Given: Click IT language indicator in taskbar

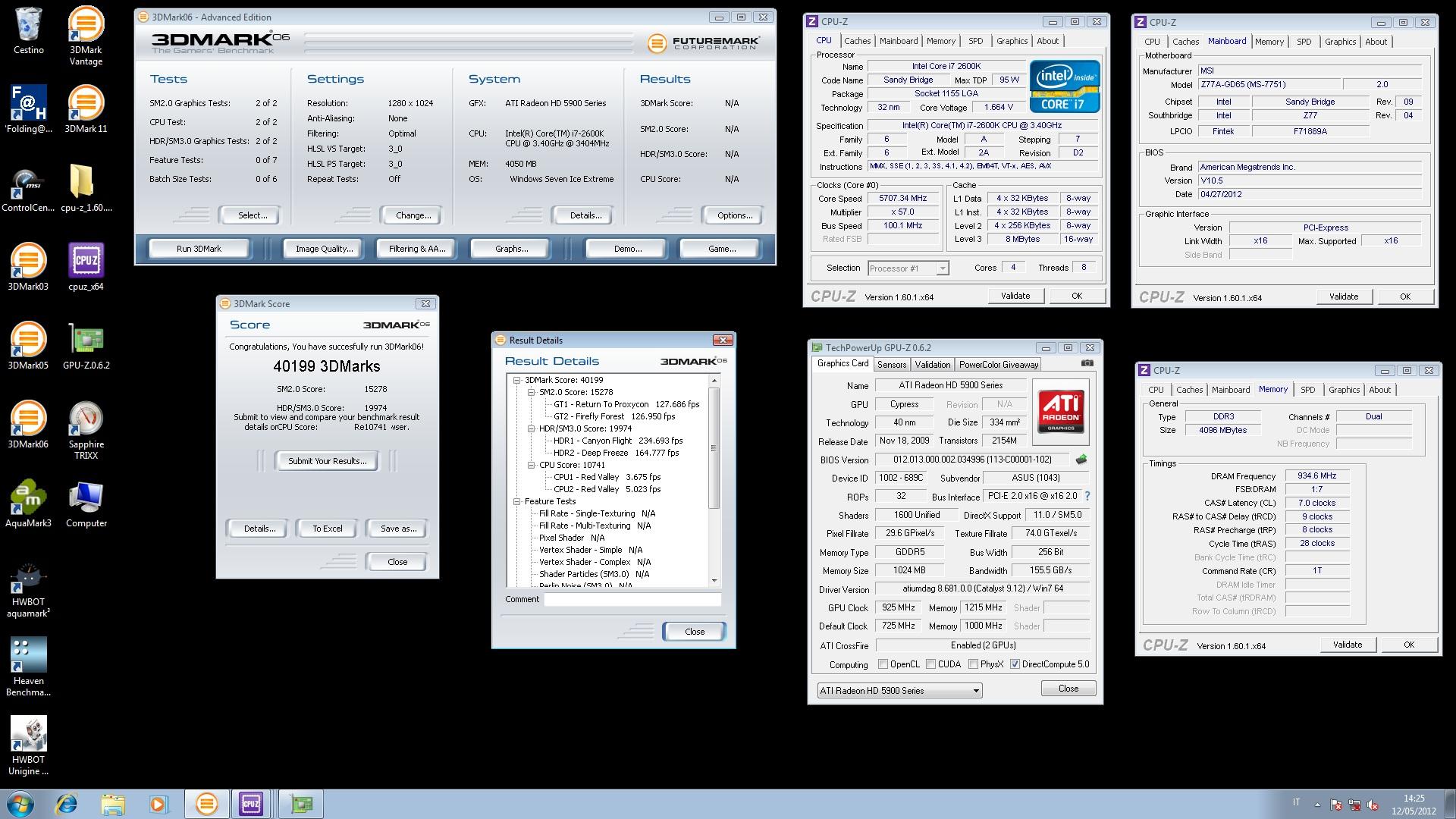Looking at the screenshot, I should coord(1296,802).
